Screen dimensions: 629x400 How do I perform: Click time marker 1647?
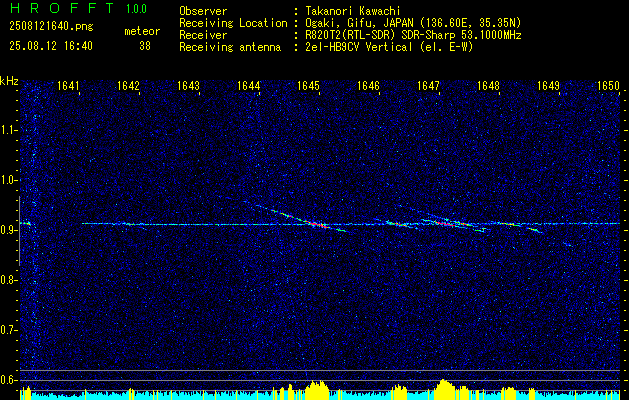click(x=428, y=85)
